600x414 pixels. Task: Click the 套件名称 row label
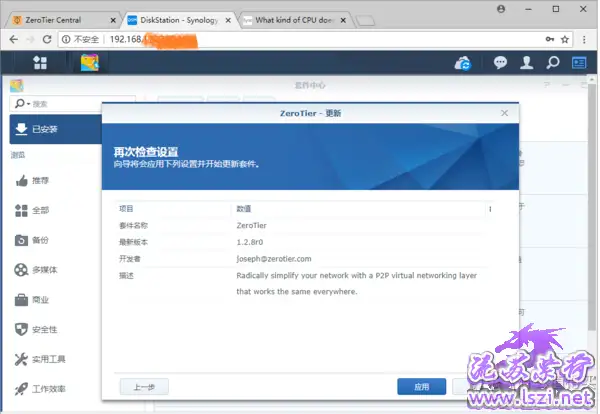coord(133,225)
